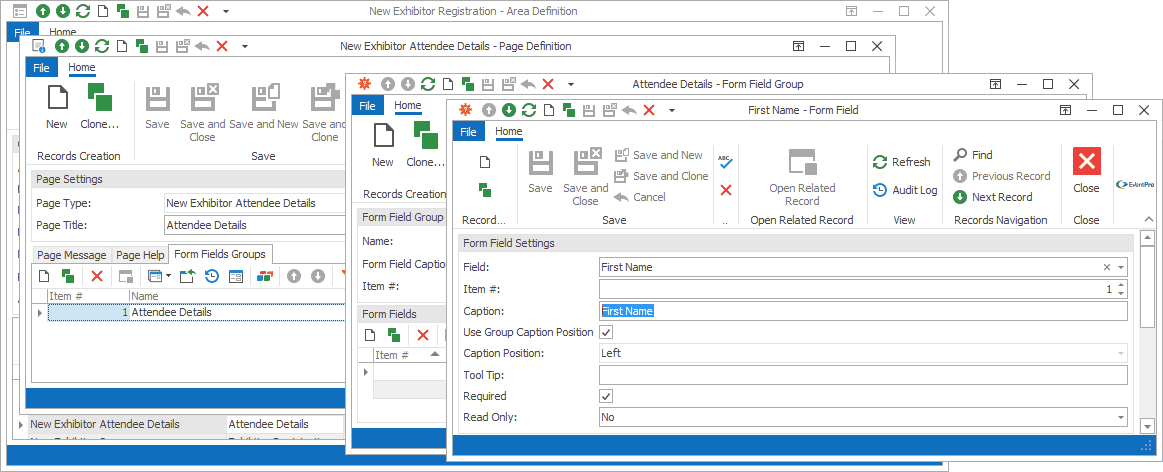Open quick access dropdown in Area Definition title bar

click(x=225, y=11)
